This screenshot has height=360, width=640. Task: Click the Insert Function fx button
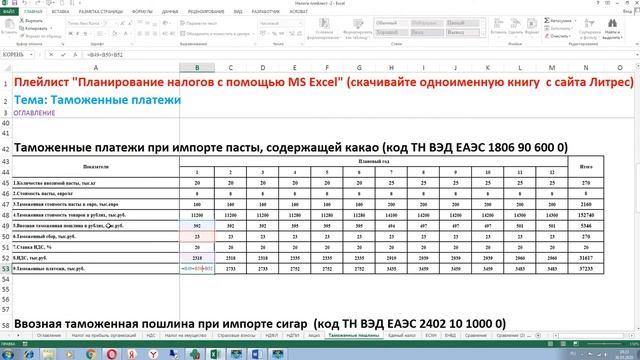(x=75, y=55)
